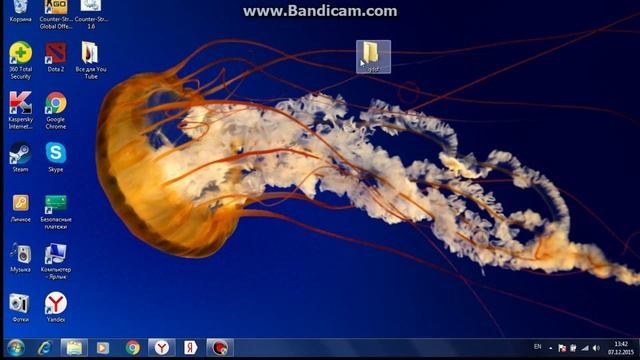Open the network signal tray icon

(x=585, y=348)
